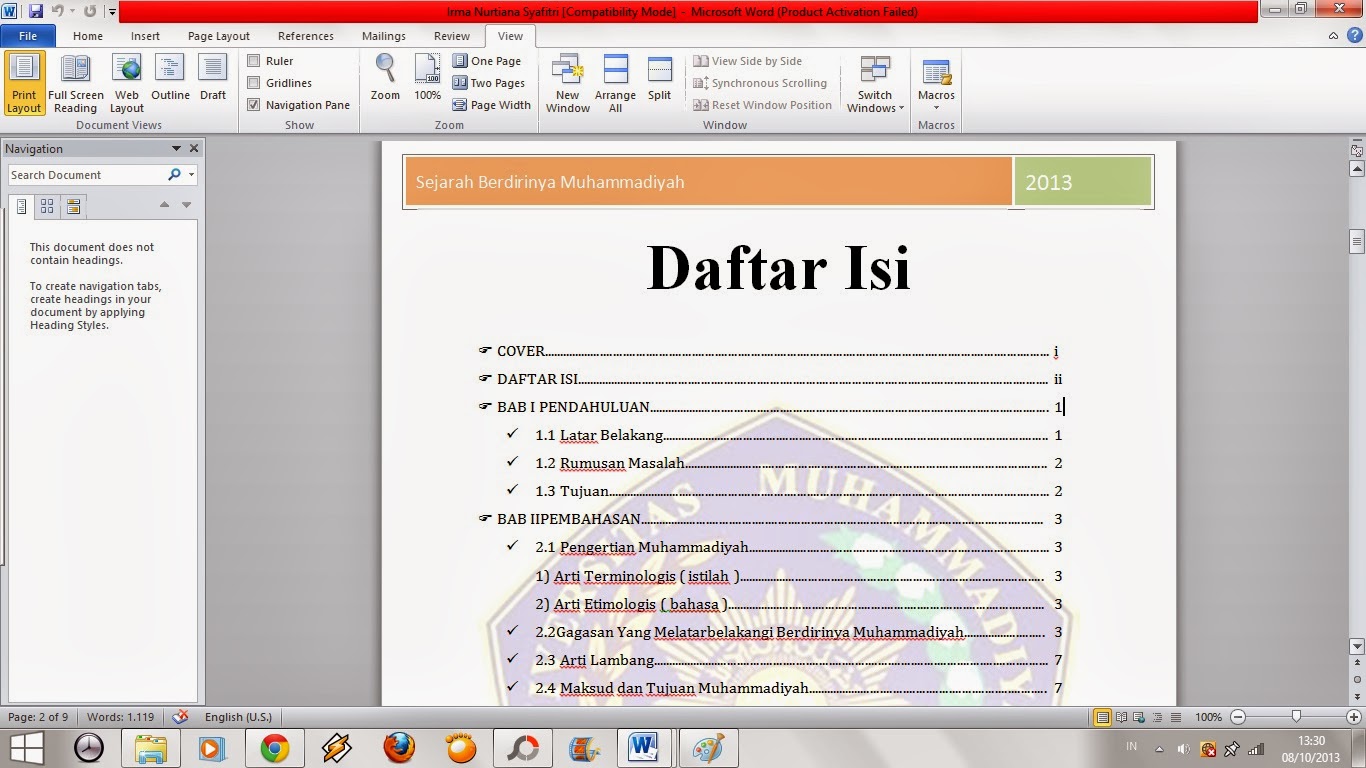The image size is (1366, 768).
Task: Switch to Draft view
Action: [x=213, y=79]
